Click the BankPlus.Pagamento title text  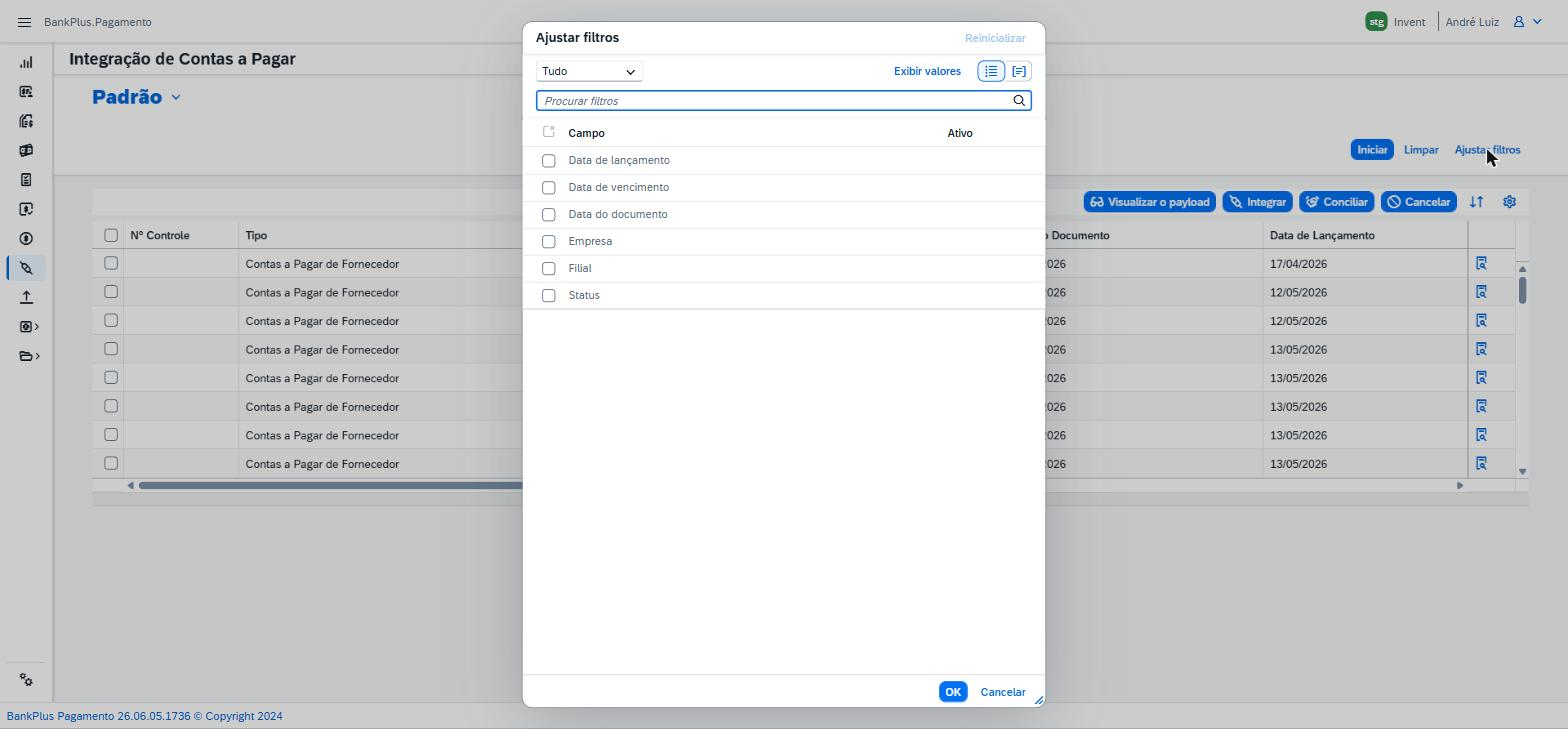98,22
